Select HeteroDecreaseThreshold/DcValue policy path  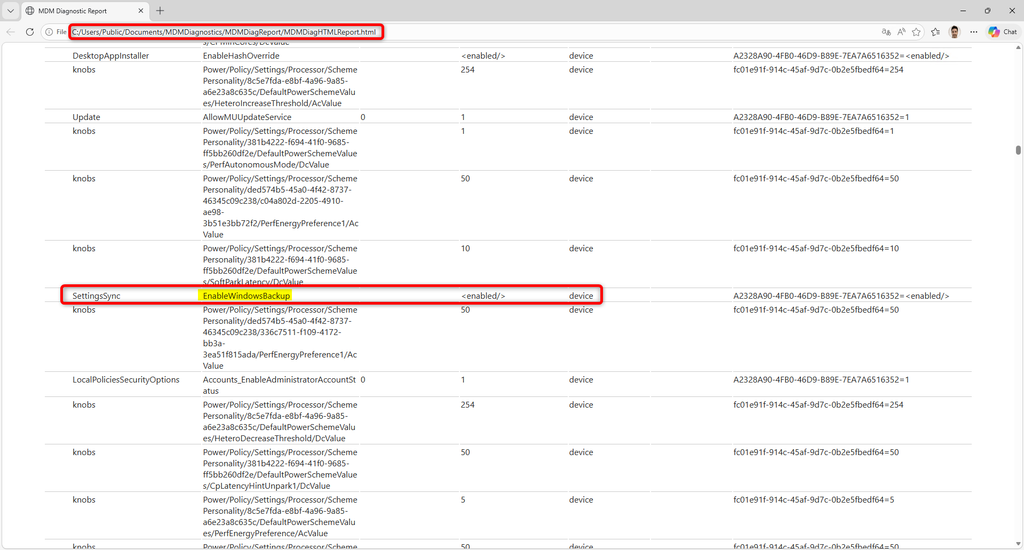280,421
